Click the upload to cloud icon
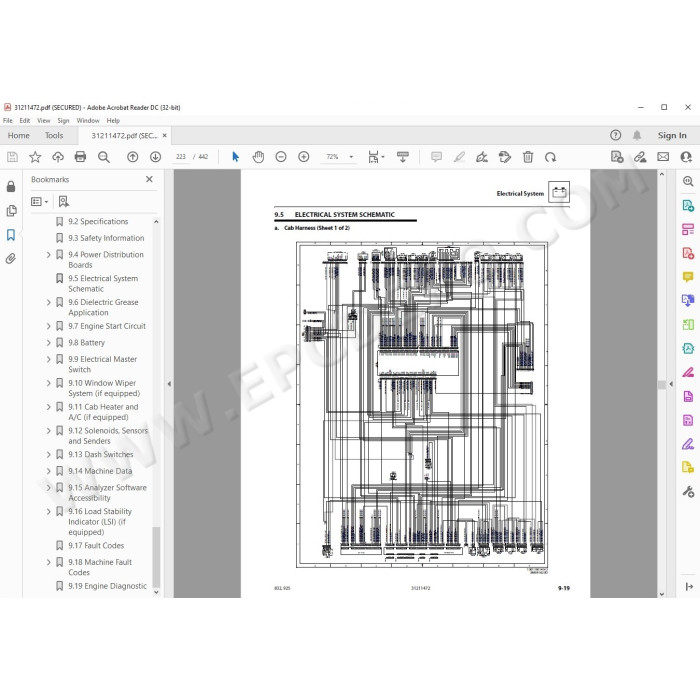This screenshot has width=700, height=700. (58, 157)
